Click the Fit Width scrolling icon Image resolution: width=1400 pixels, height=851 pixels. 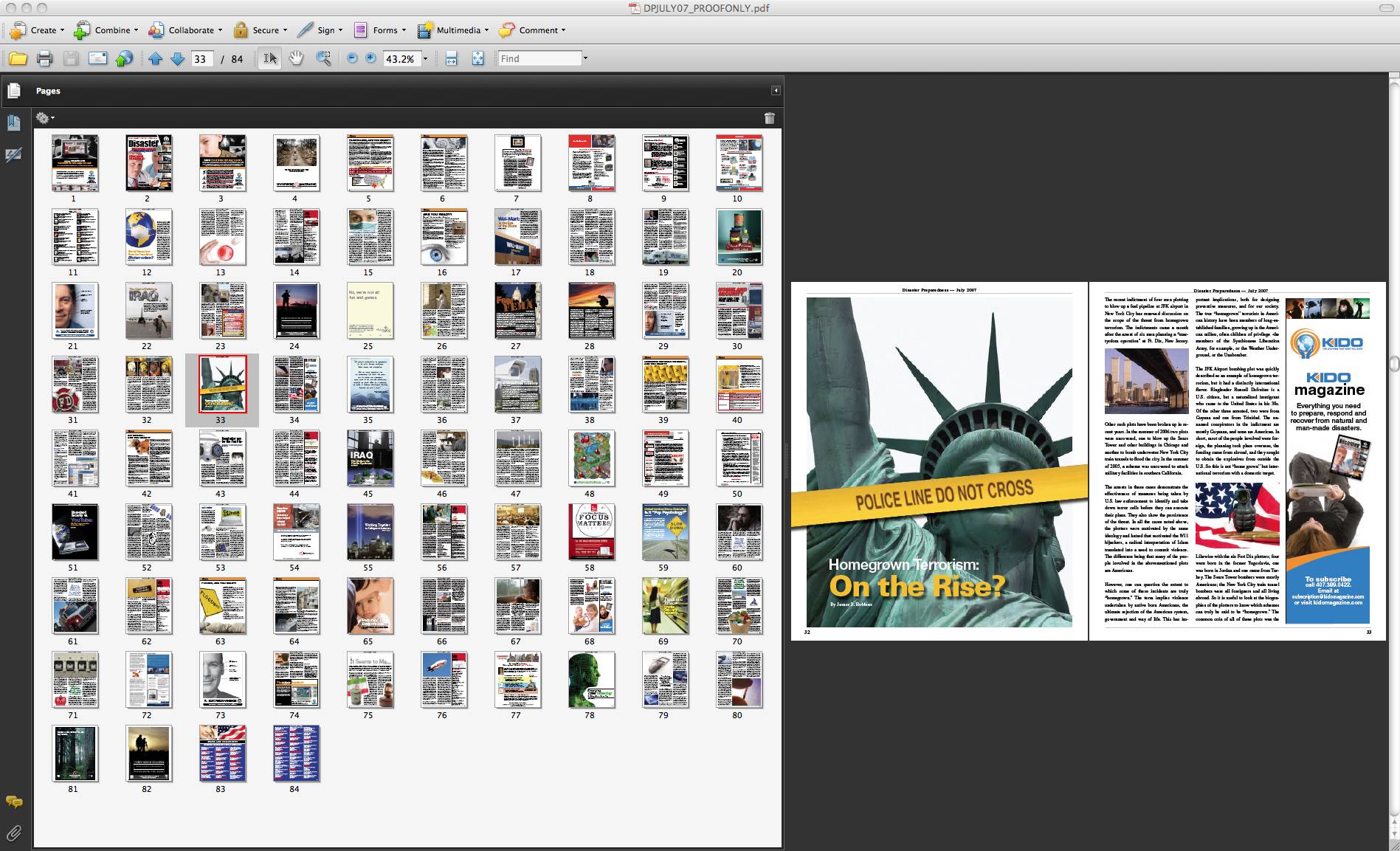[452, 58]
